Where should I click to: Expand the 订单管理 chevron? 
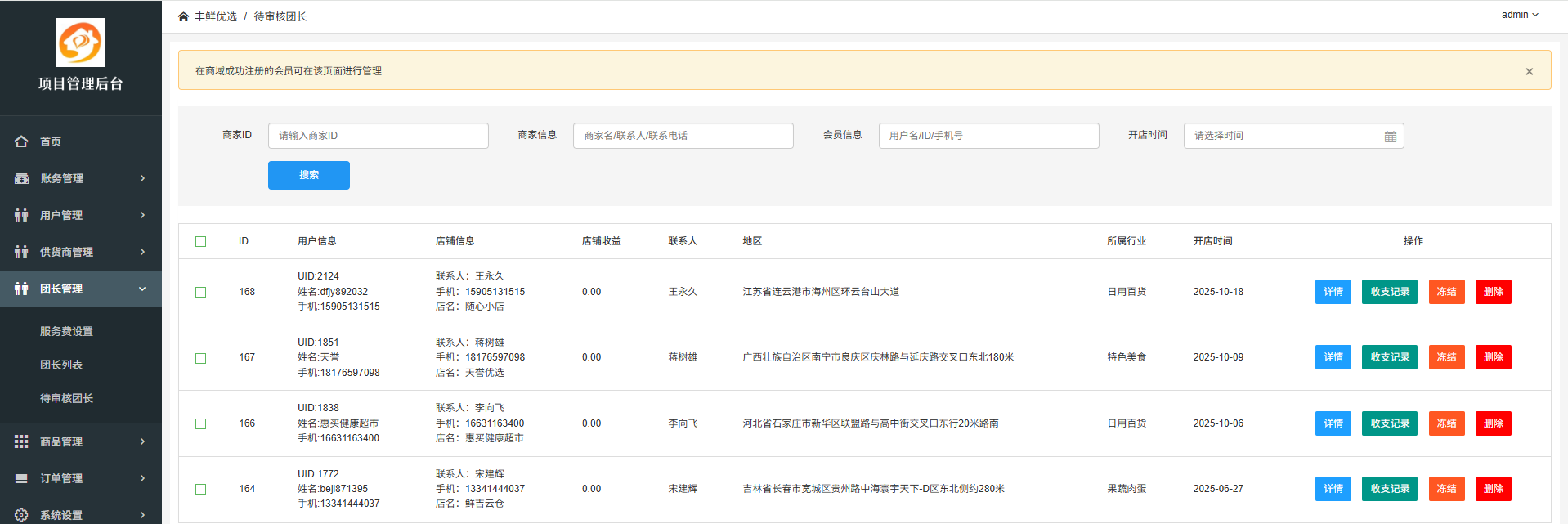[x=142, y=478]
